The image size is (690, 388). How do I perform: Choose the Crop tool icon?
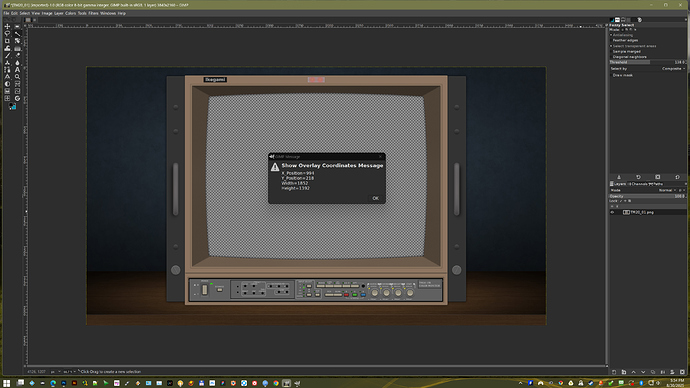[x=7, y=41]
